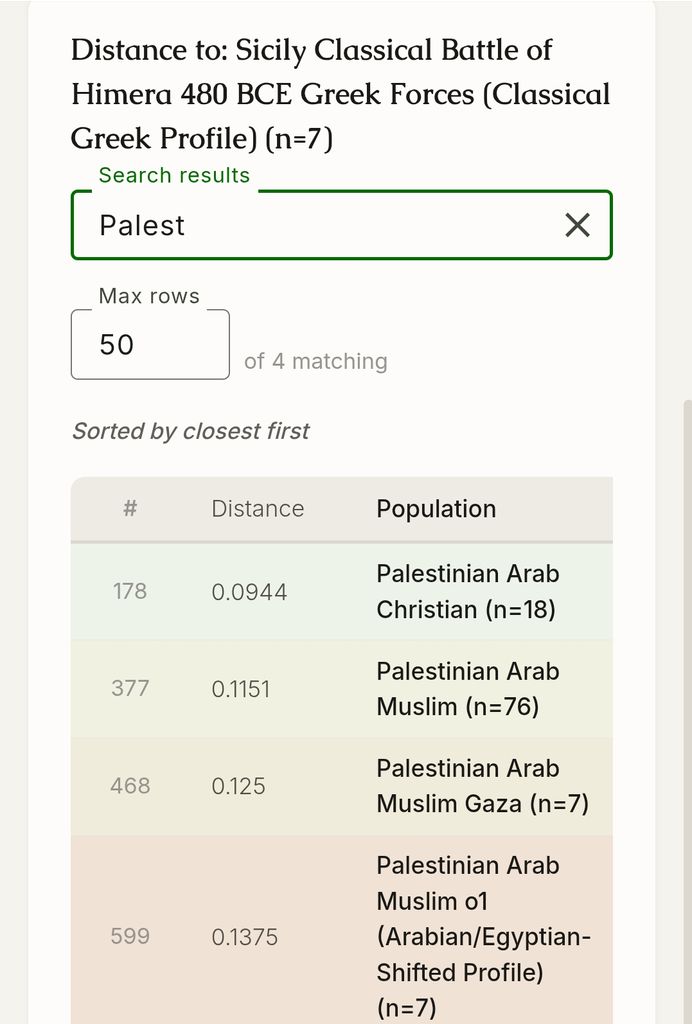Image resolution: width=692 pixels, height=1024 pixels.
Task: Click the distance value 0.1151
Action: coord(240,690)
